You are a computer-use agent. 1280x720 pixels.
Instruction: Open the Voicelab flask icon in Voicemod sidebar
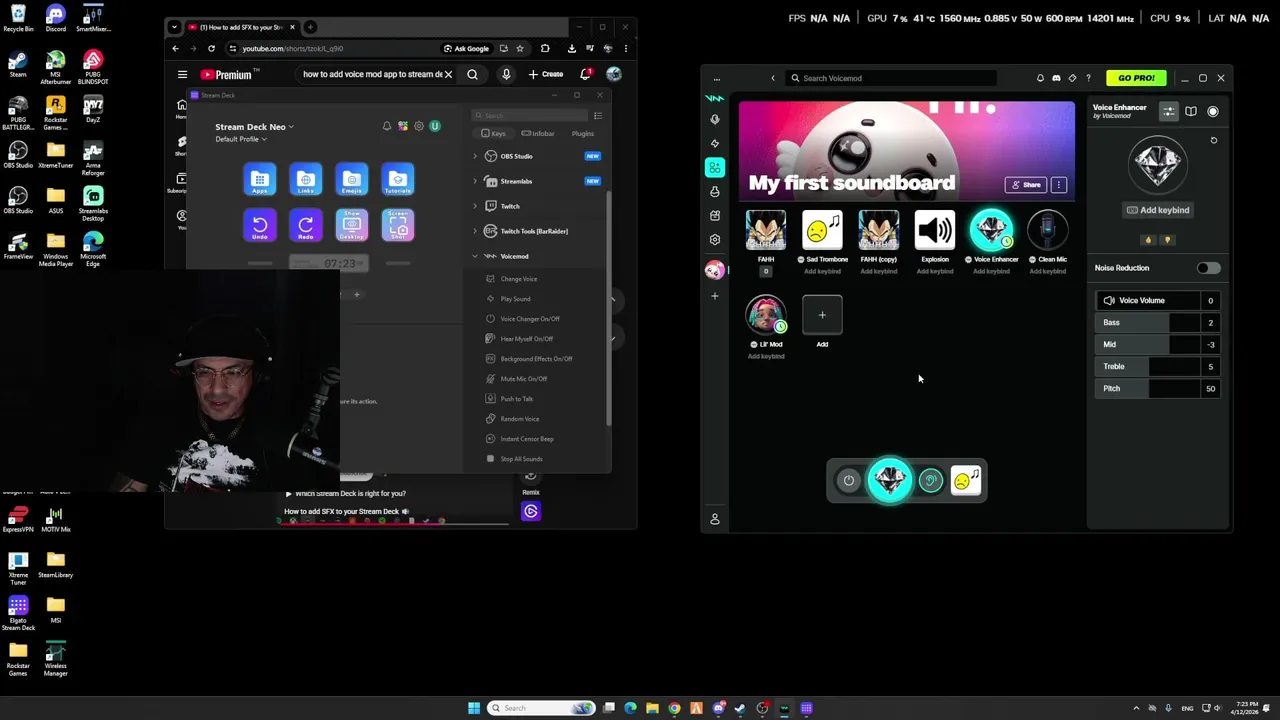715,191
